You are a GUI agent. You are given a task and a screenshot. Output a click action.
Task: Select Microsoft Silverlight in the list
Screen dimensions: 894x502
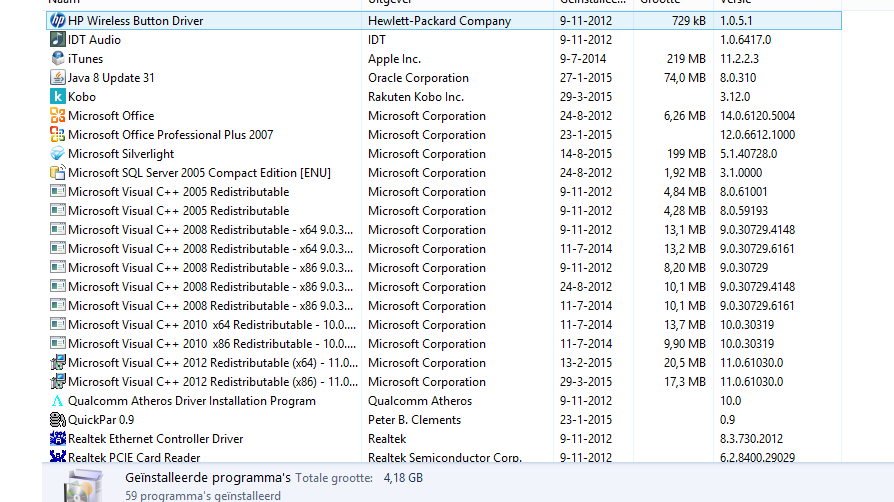tap(444, 153)
